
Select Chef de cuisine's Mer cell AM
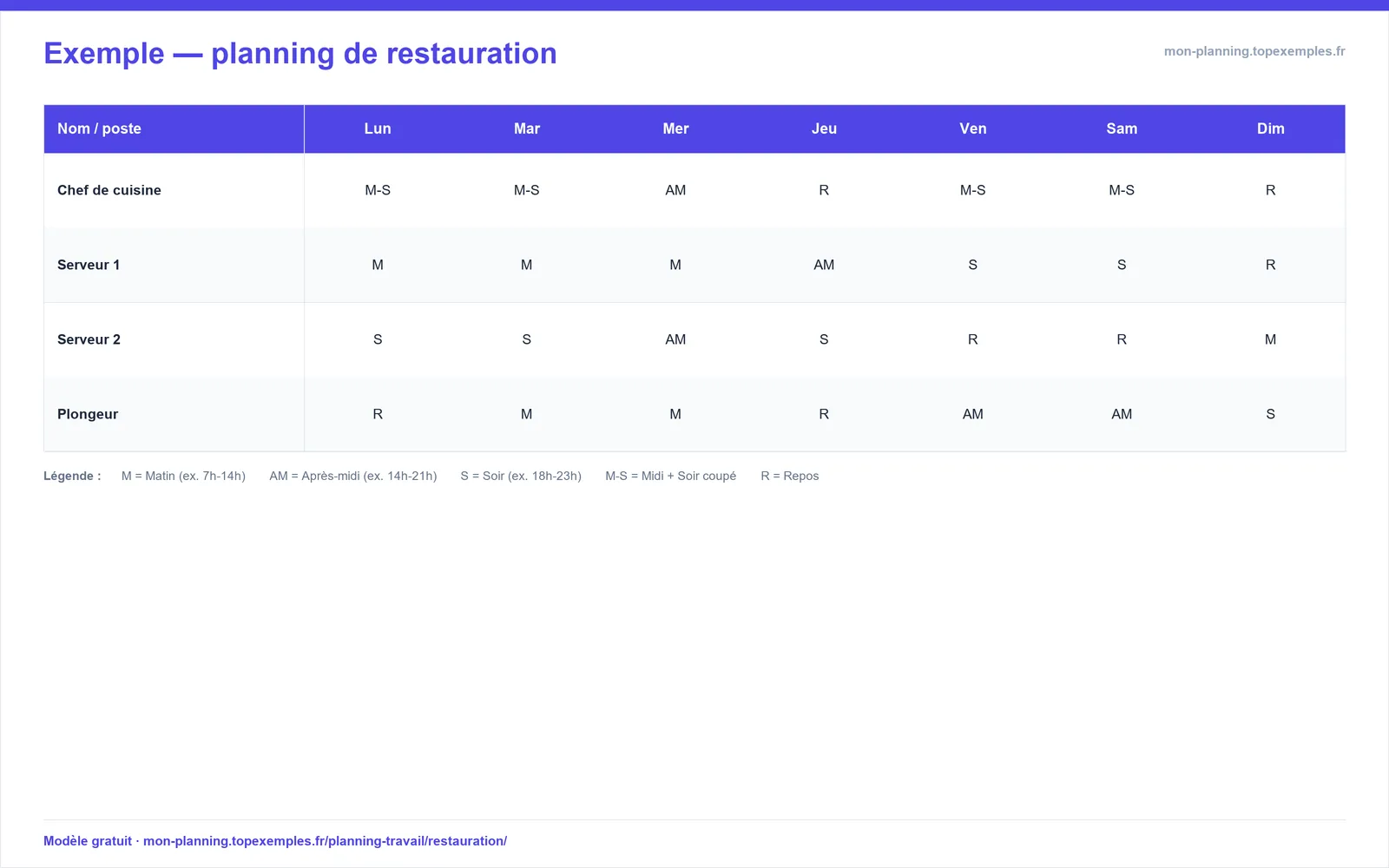click(x=675, y=190)
